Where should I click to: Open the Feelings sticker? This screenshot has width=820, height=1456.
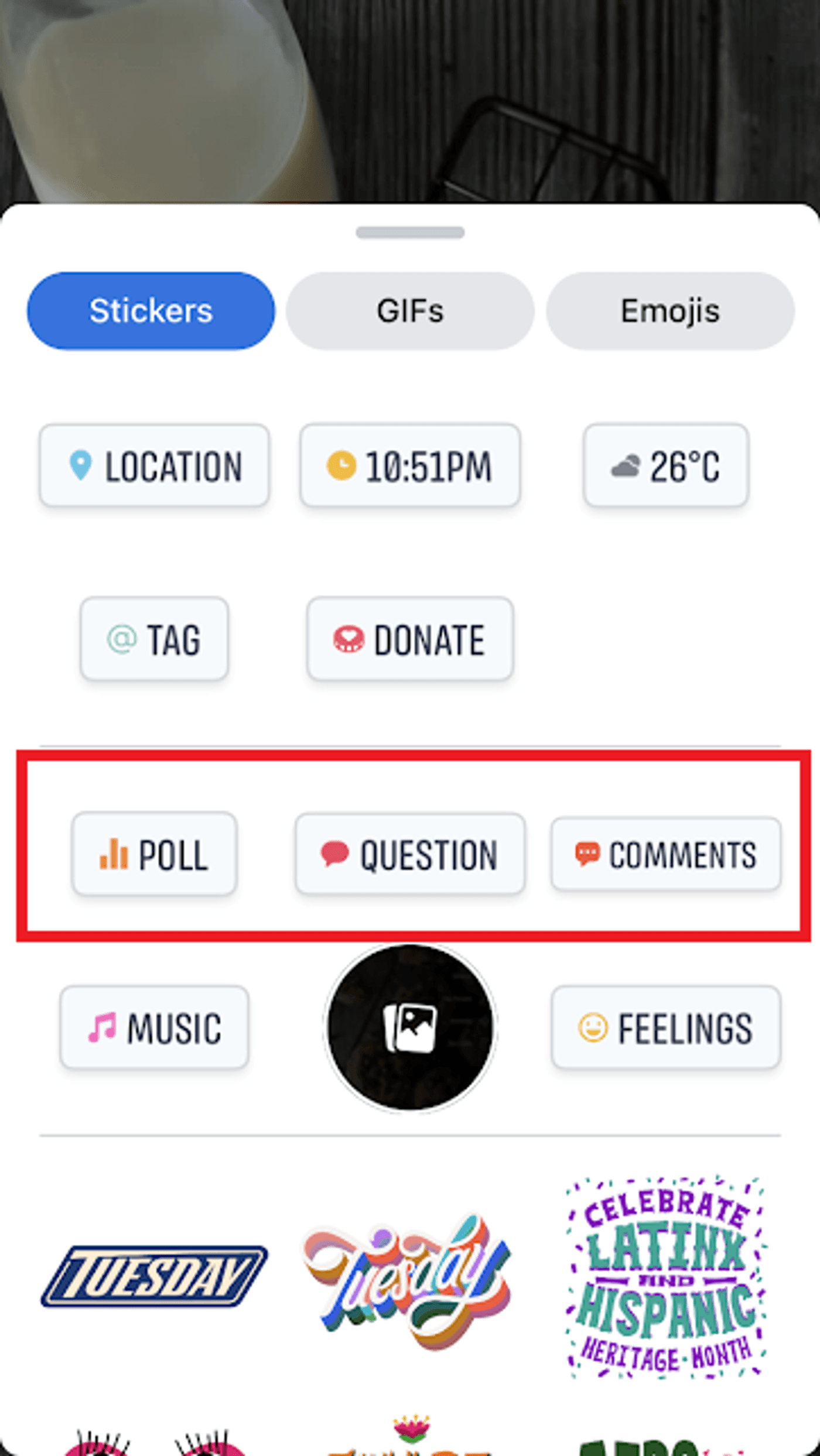665,1027
